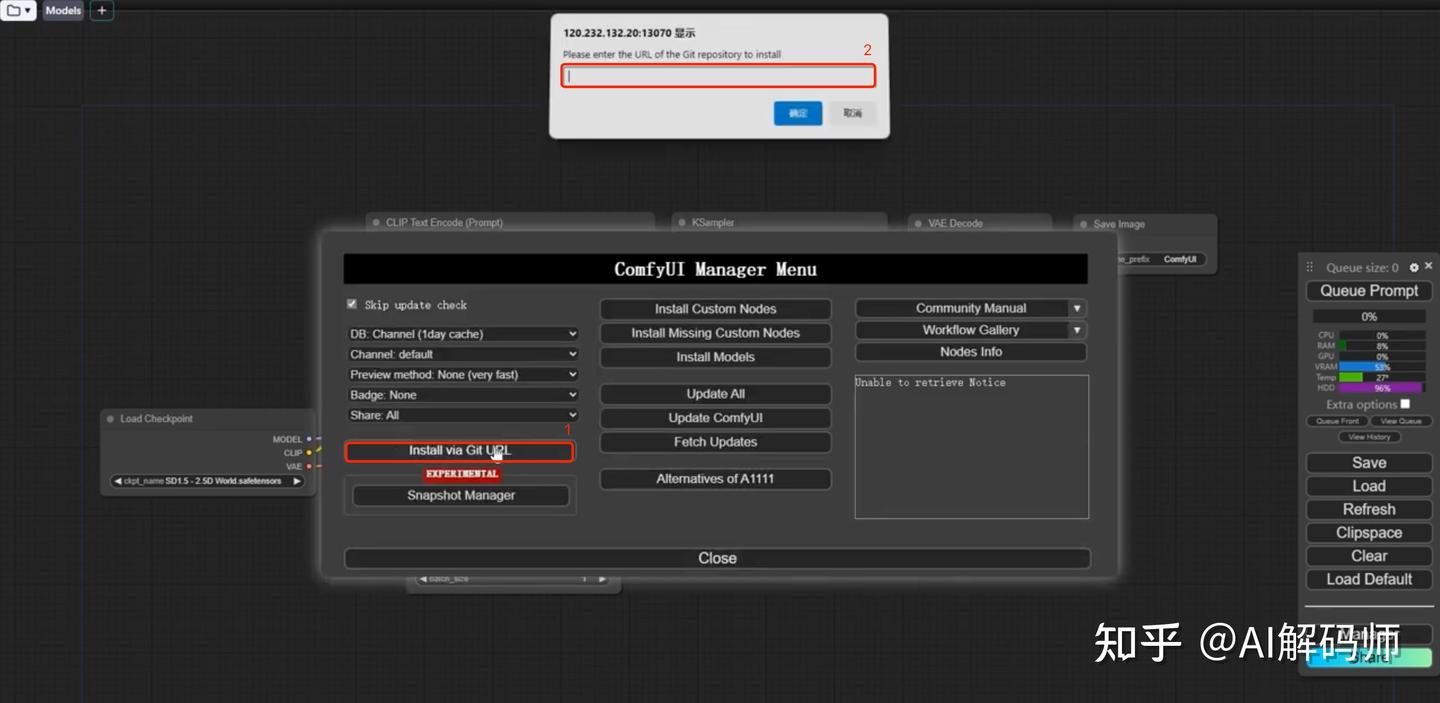This screenshot has width=1440, height=703.
Task: Click the collapse dot on VAE Decode node
Action: 919,223
